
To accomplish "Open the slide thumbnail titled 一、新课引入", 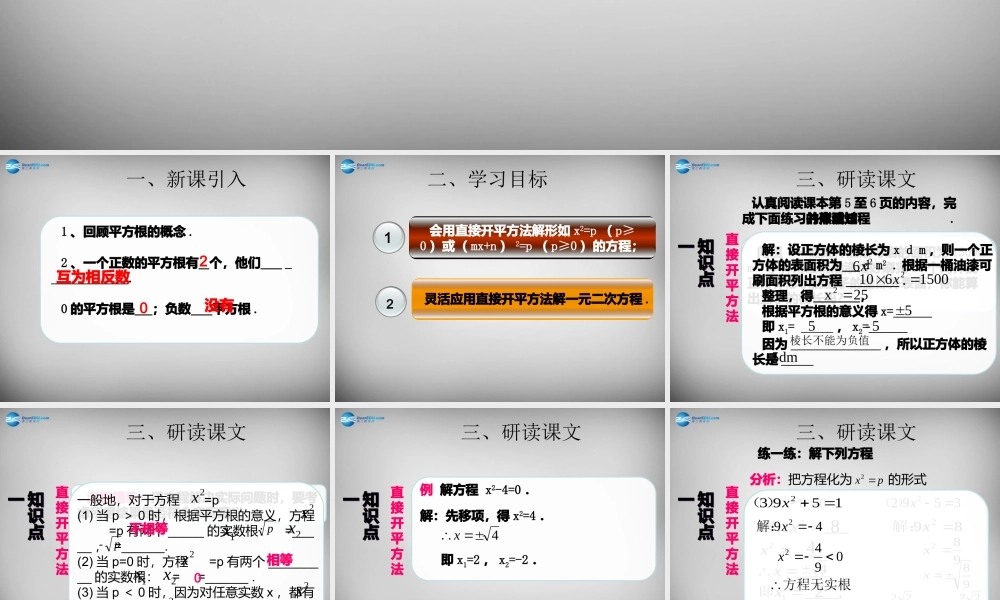I will [165, 278].
